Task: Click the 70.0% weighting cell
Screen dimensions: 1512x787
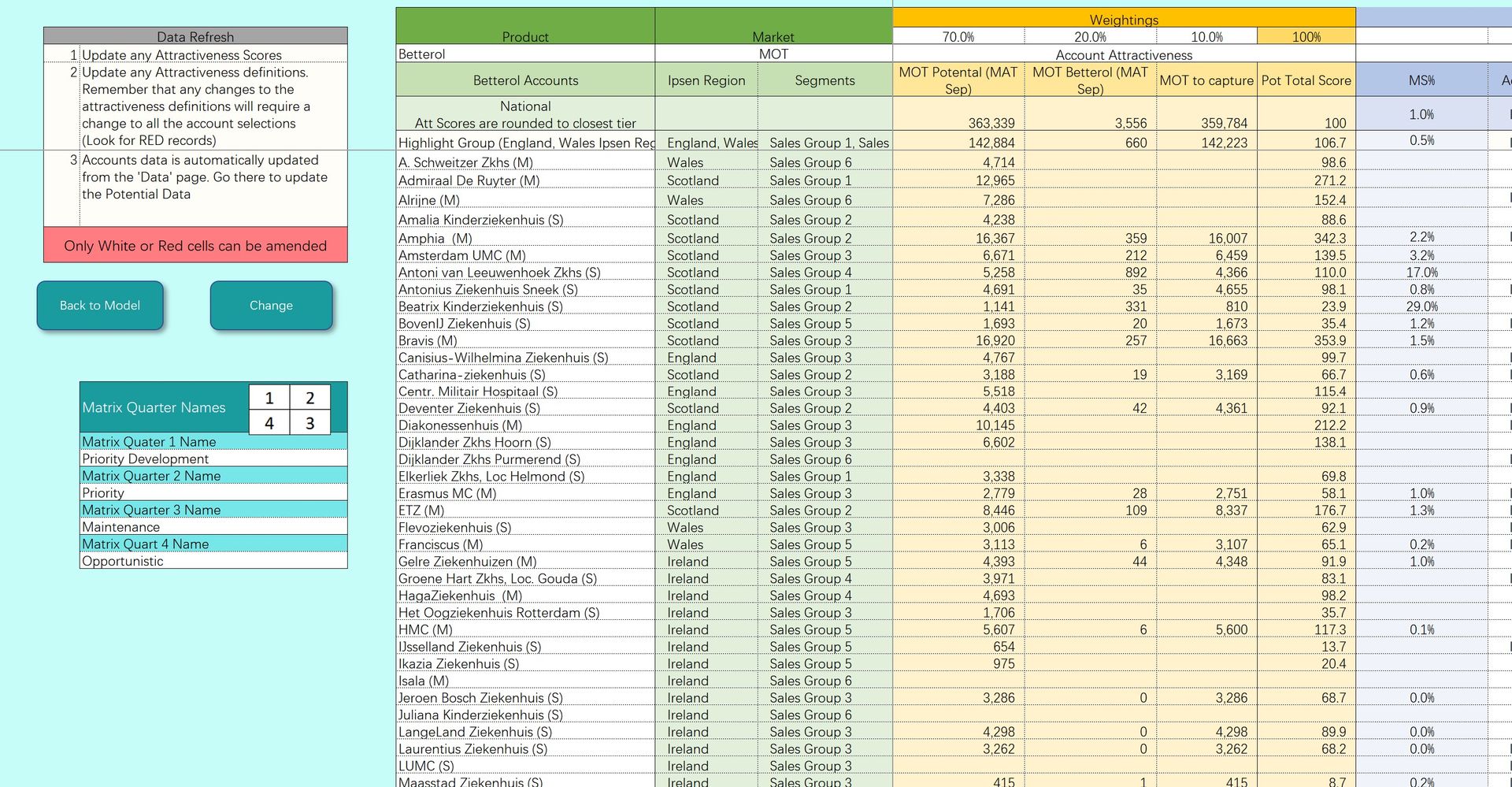Action: [x=958, y=36]
